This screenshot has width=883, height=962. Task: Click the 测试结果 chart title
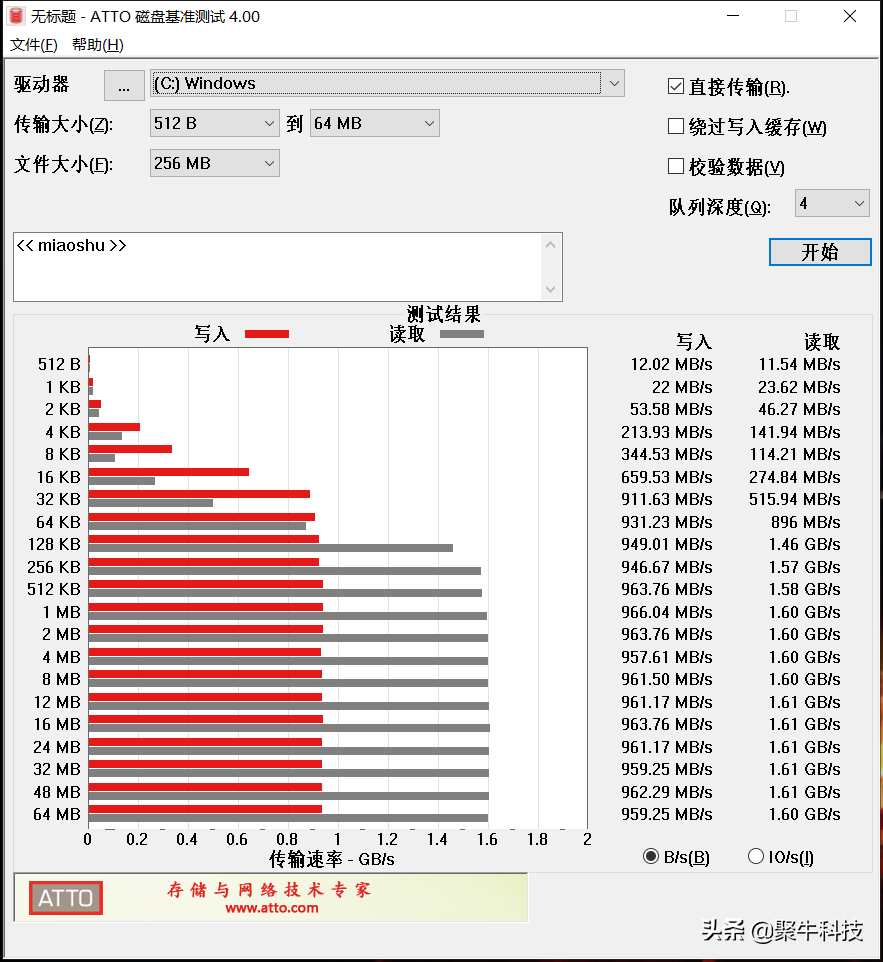click(444, 314)
